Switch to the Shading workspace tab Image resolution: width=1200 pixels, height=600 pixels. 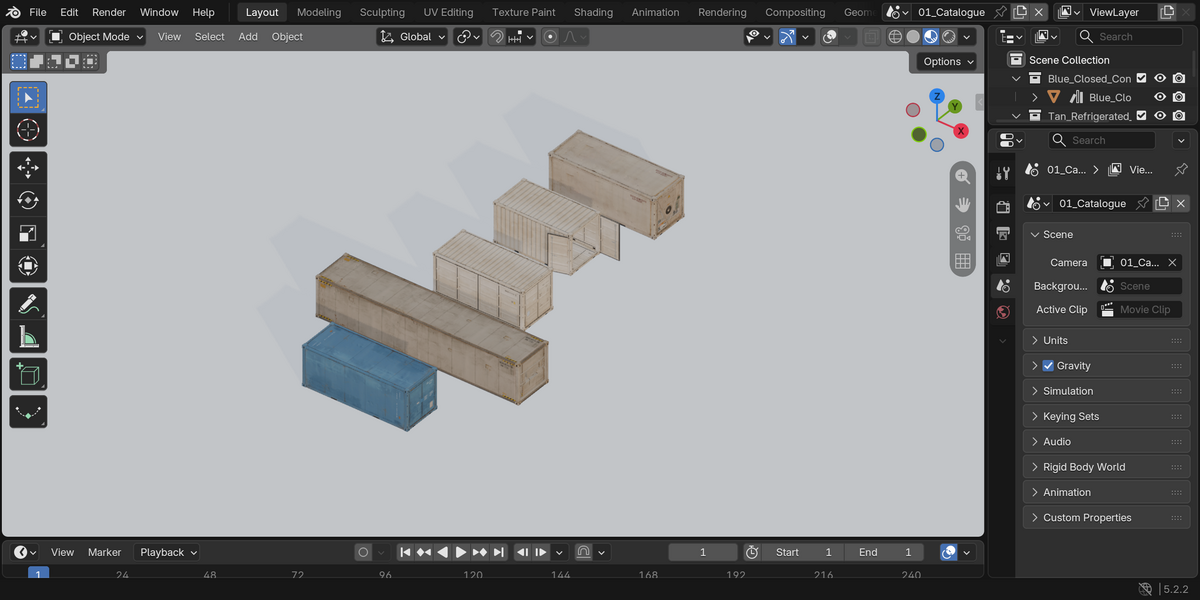(593, 12)
